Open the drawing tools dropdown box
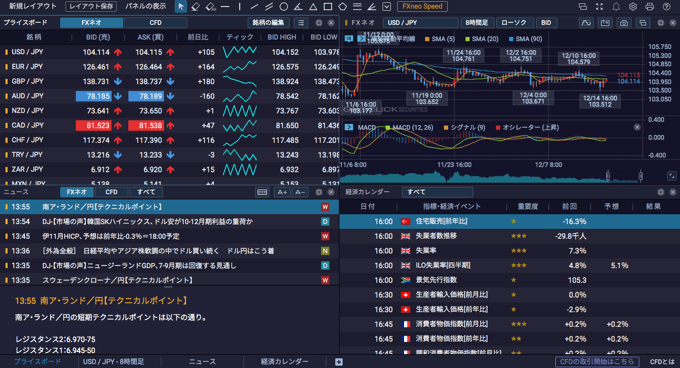This screenshot has width=680, height=368. [x=386, y=7]
